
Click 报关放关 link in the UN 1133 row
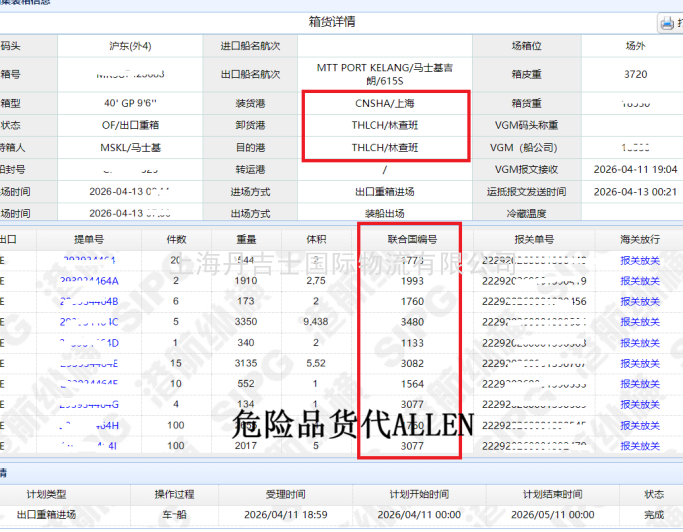(640, 342)
